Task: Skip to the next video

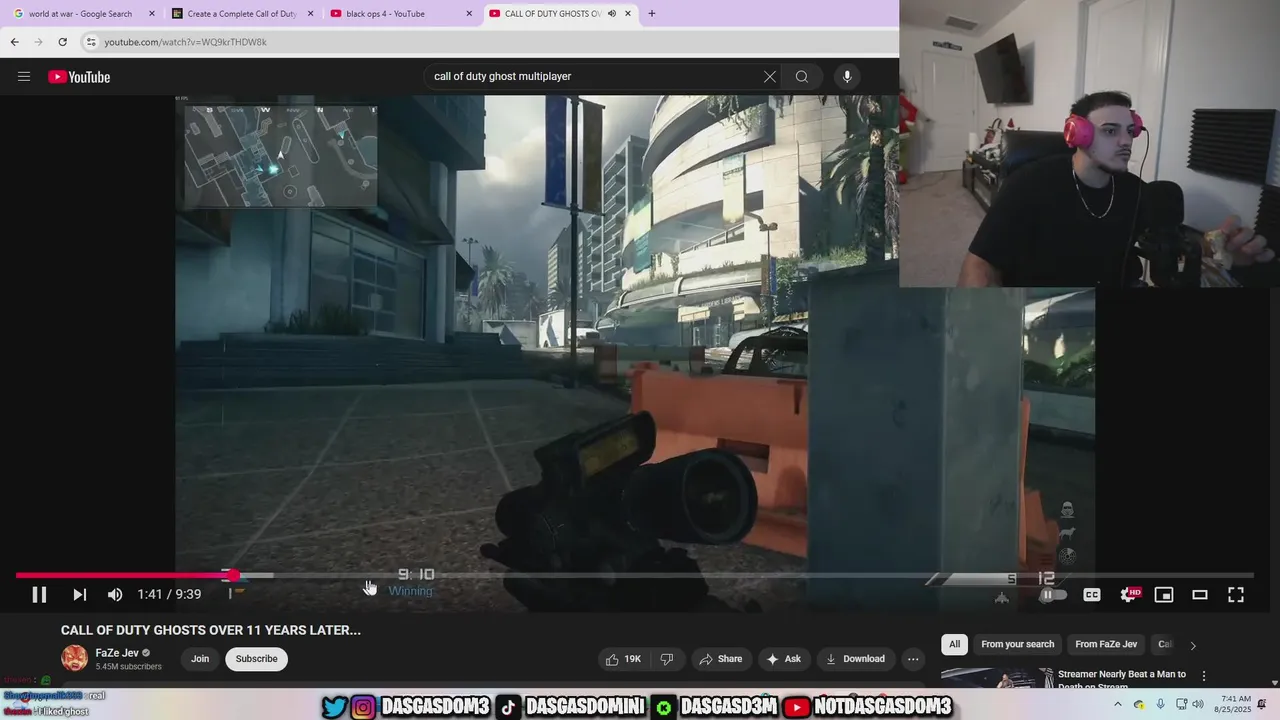Action: (x=79, y=594)
